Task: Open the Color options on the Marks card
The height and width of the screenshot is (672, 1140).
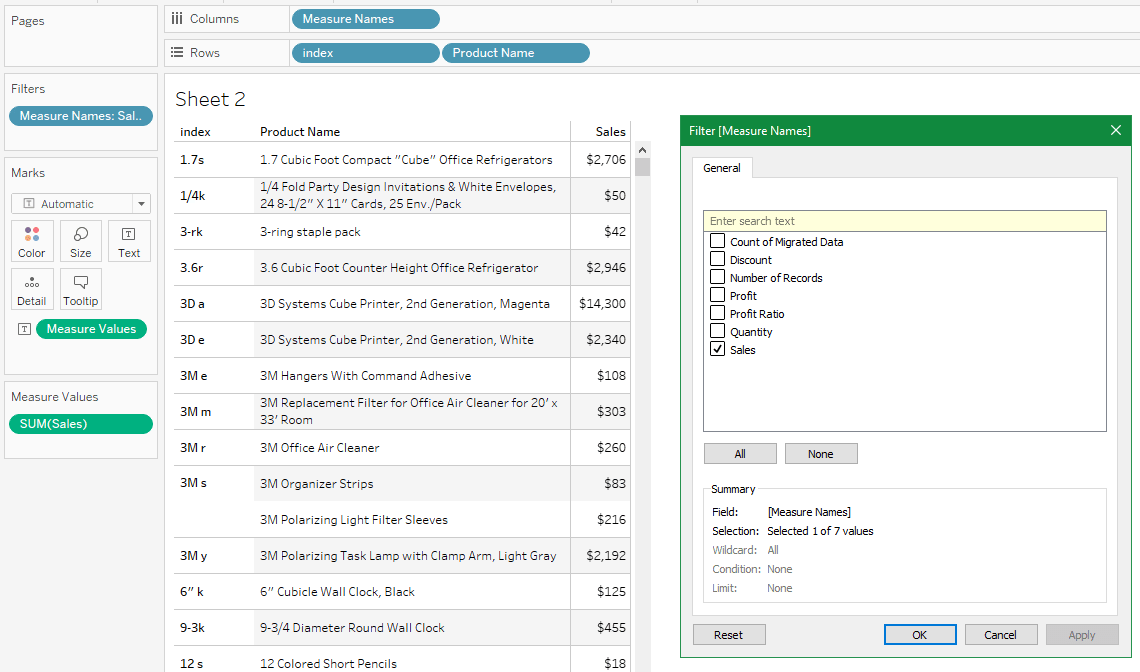Action: 31,240
